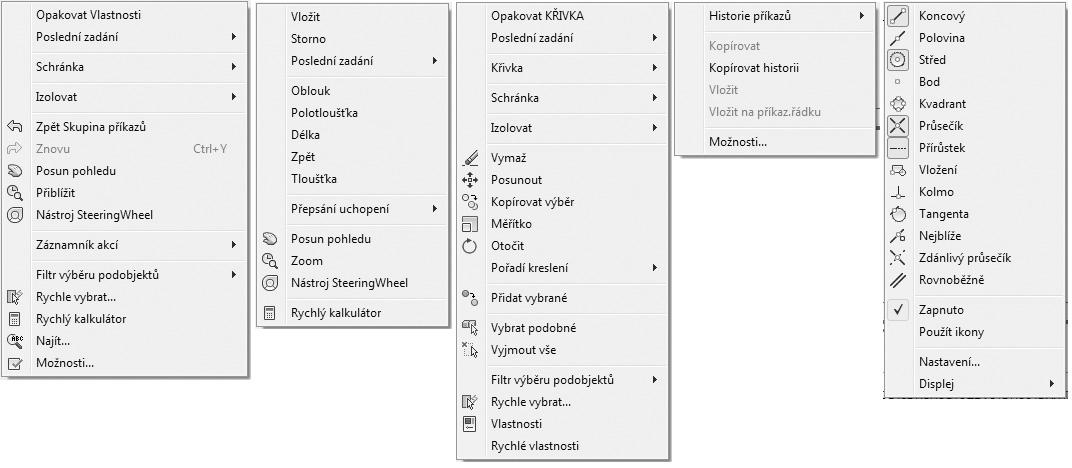The image size is (1072, 468).
Task: Expand the Pořadí kreslení submenu arrow
Action: pos(655,268)
